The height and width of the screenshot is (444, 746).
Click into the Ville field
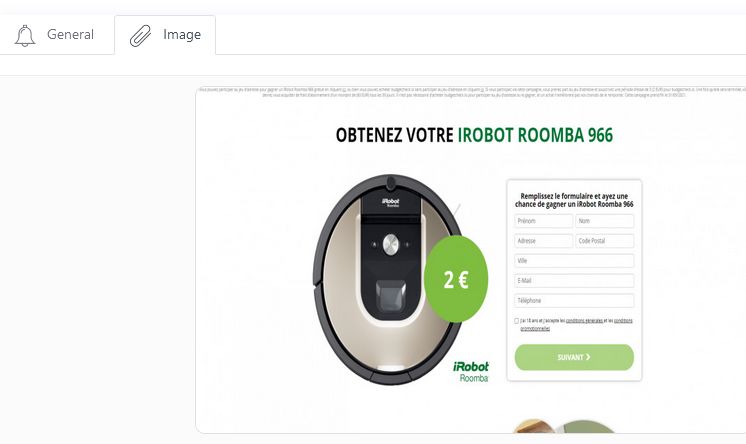pyautogui.click(x=574, y=261)
